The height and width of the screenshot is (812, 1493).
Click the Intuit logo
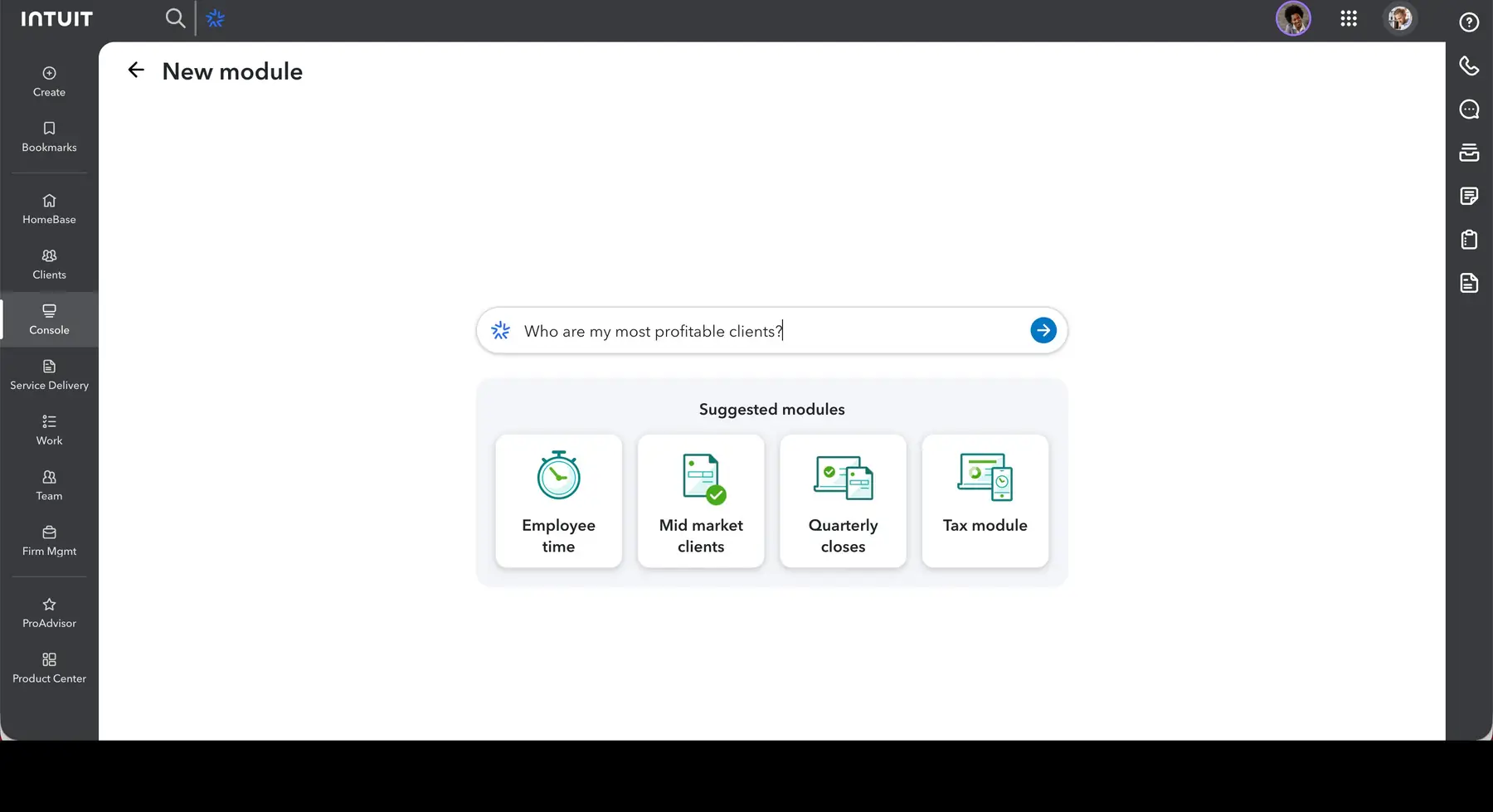pyautogui.click(x=56, y=18)
